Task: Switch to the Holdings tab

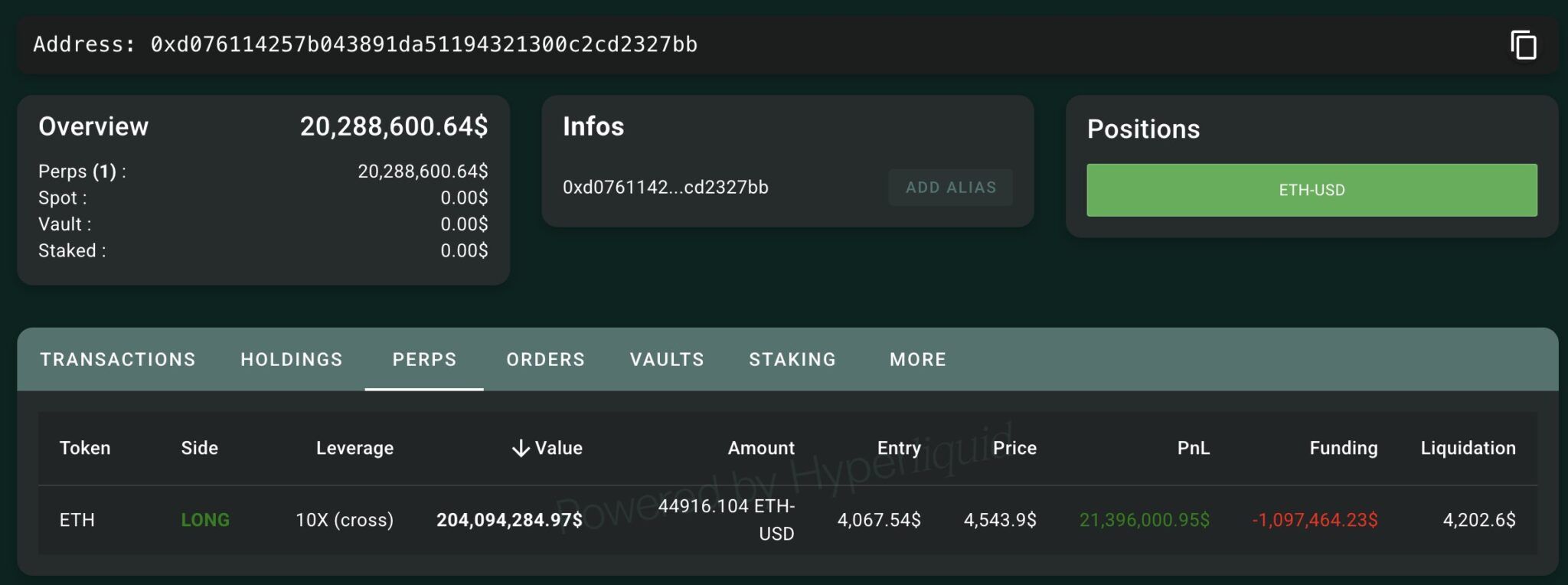Action: point(292,360)
